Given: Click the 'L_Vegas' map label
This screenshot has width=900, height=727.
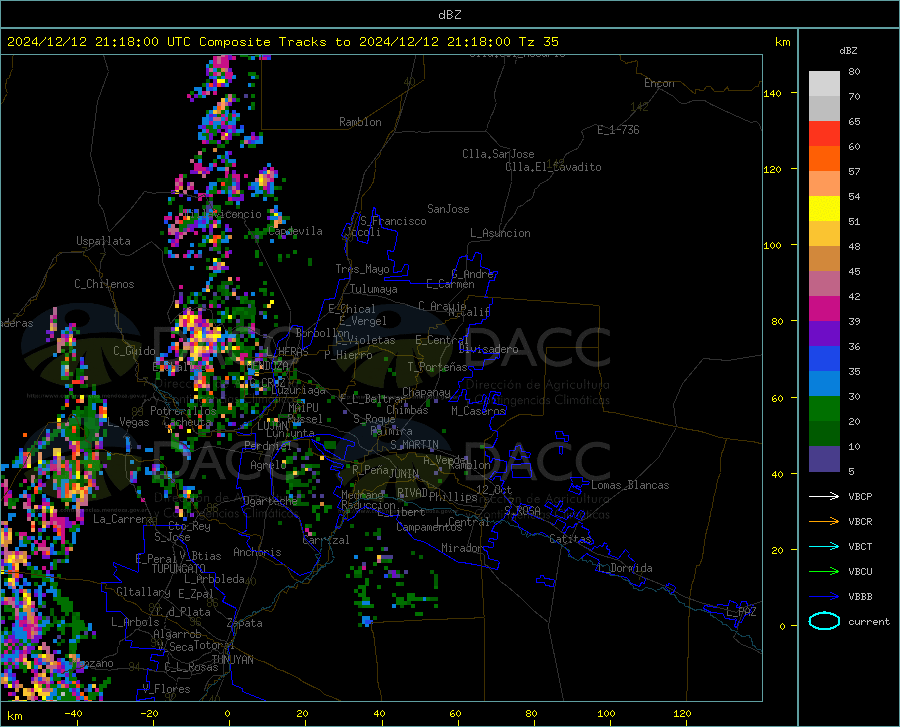Looking at the screenshot, I should [x=128, y=423].
